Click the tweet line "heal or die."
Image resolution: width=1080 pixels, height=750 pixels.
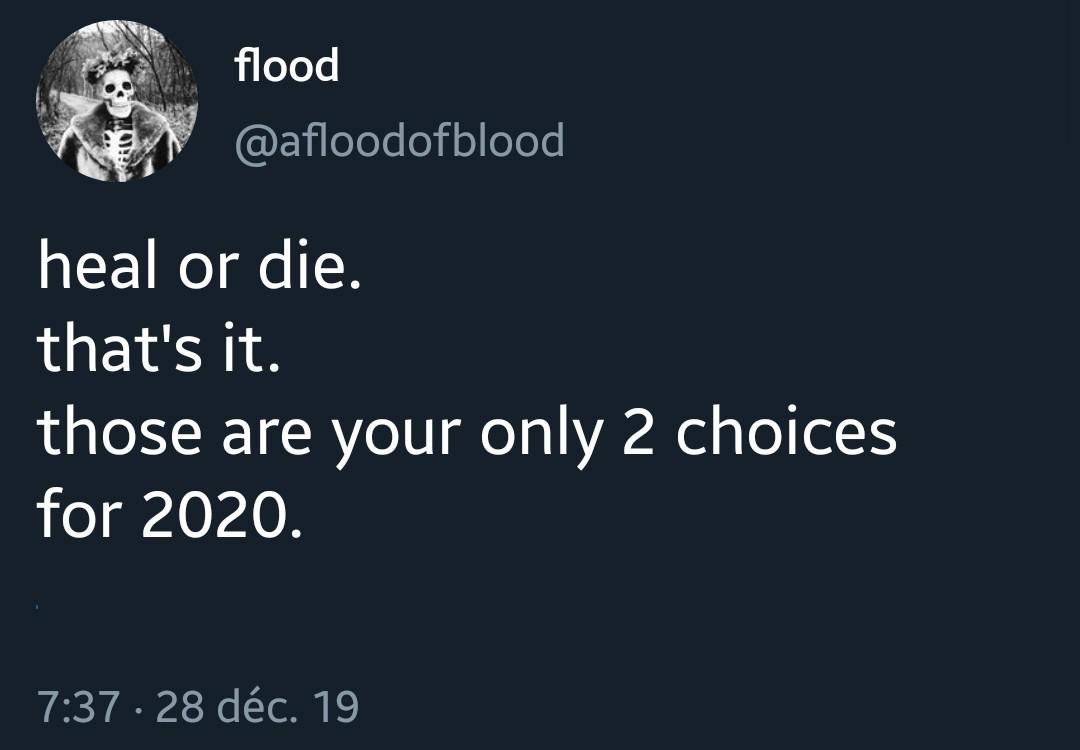[x=197, y=270]
